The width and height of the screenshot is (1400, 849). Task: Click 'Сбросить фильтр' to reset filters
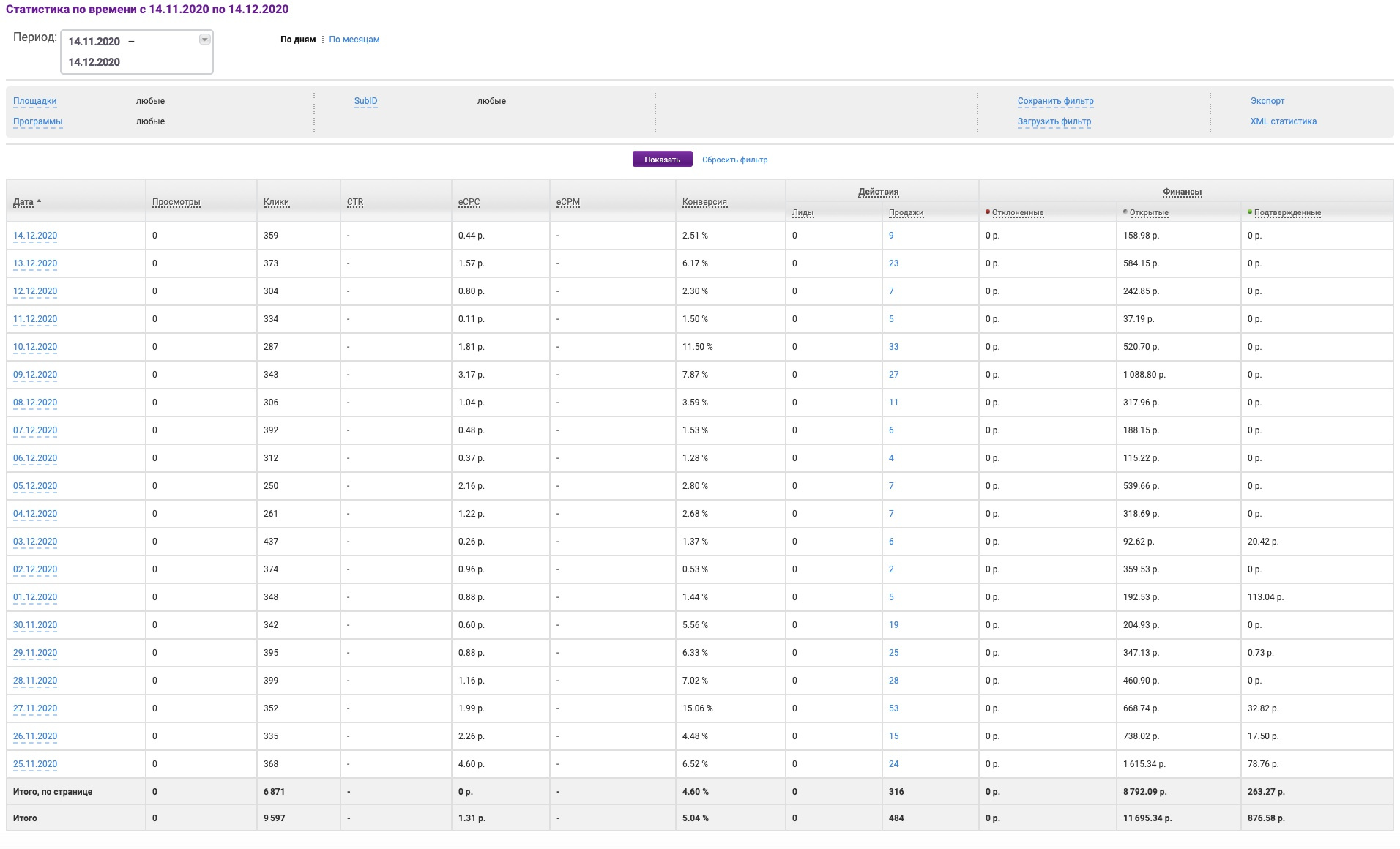point(735,160)
